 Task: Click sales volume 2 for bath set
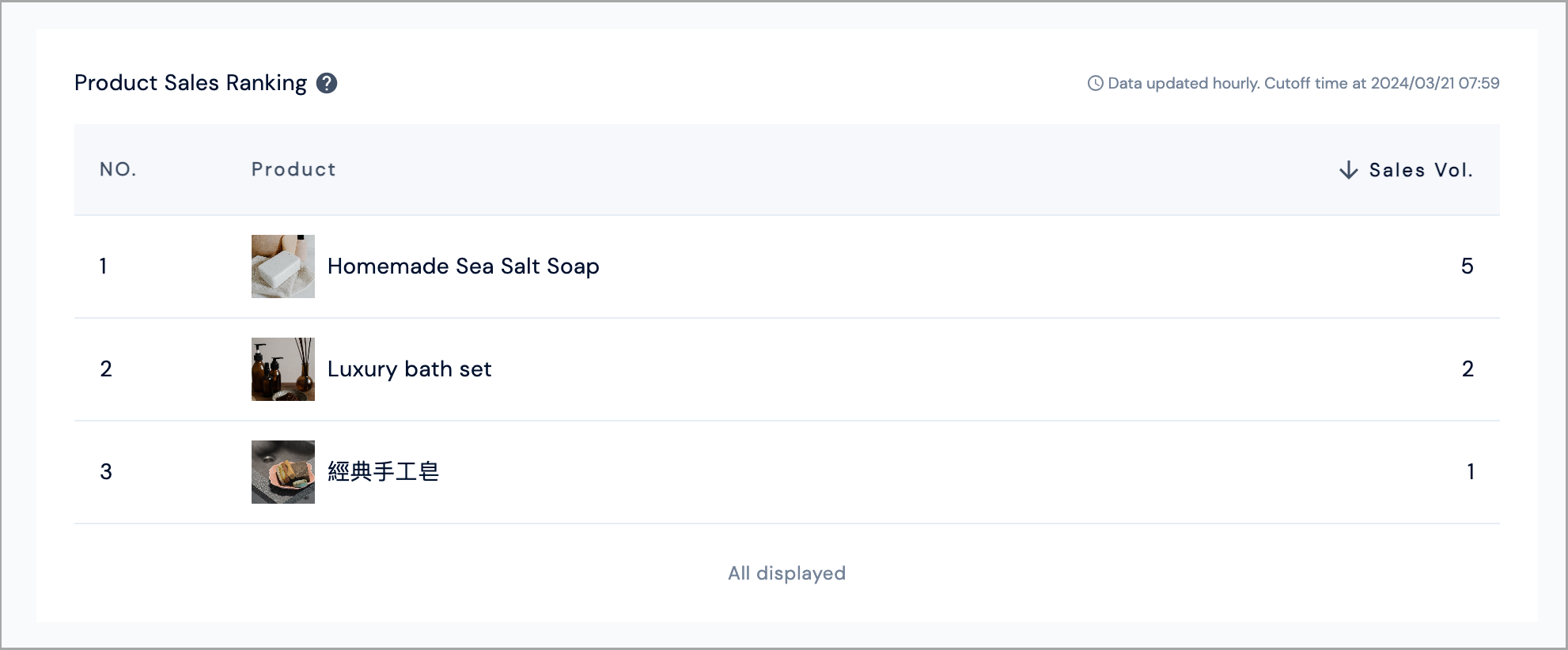click(1468, 369)
